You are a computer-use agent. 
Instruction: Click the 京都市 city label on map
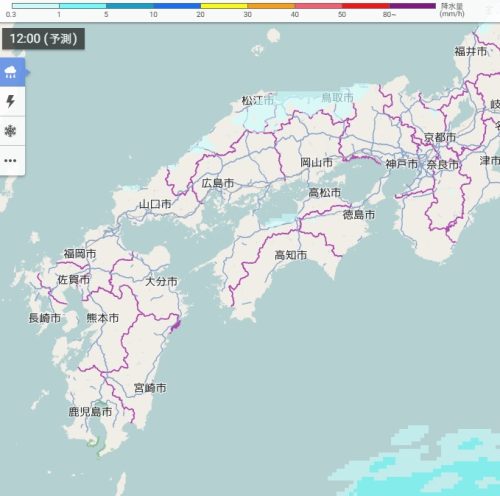[440, 137]
